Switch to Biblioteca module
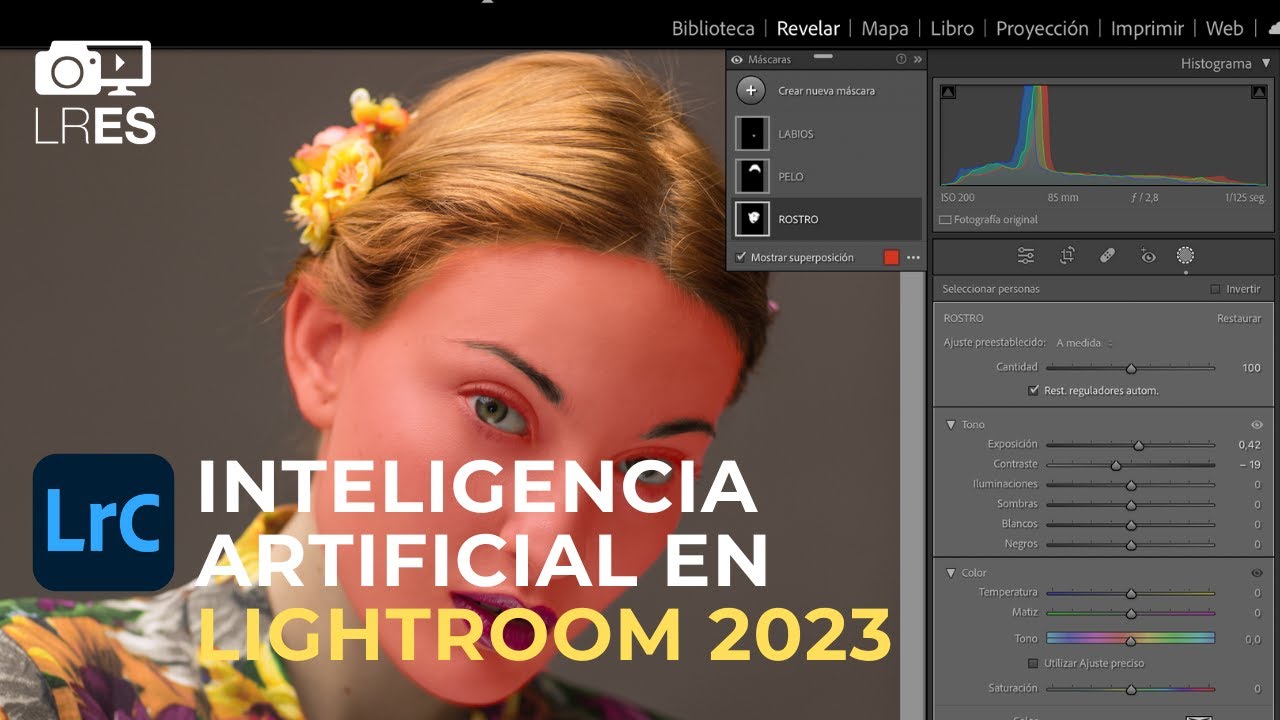This screenshot has height=720, width=1280. click(x=713, y=29)
